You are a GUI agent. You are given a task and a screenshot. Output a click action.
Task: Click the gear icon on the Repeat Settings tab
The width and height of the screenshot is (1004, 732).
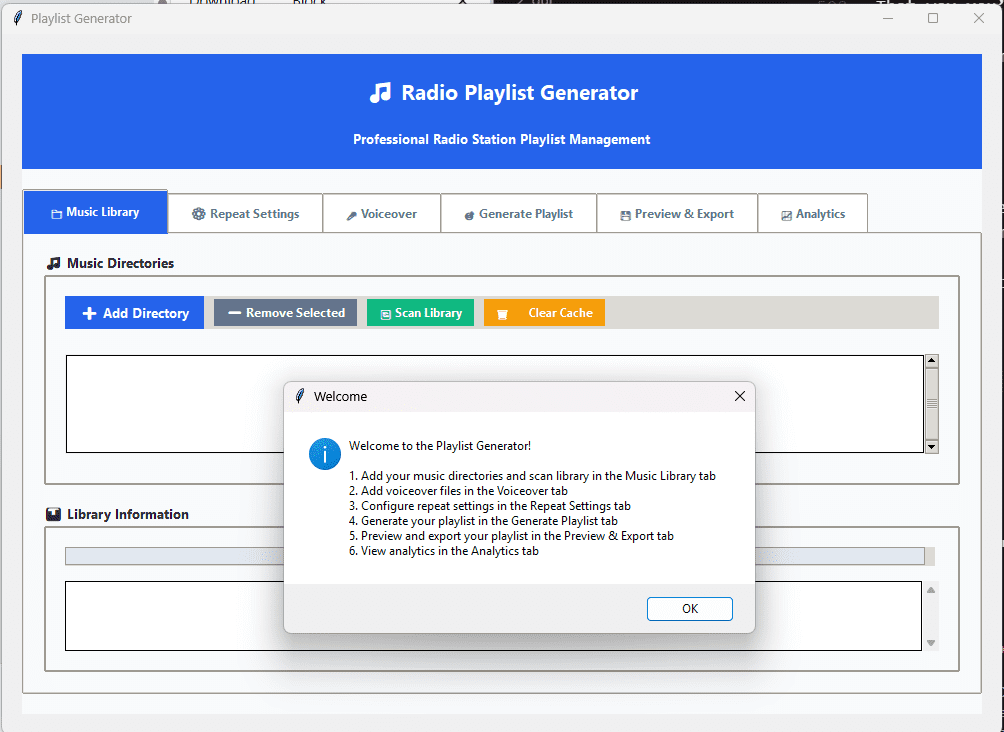[x=200, y=213]
